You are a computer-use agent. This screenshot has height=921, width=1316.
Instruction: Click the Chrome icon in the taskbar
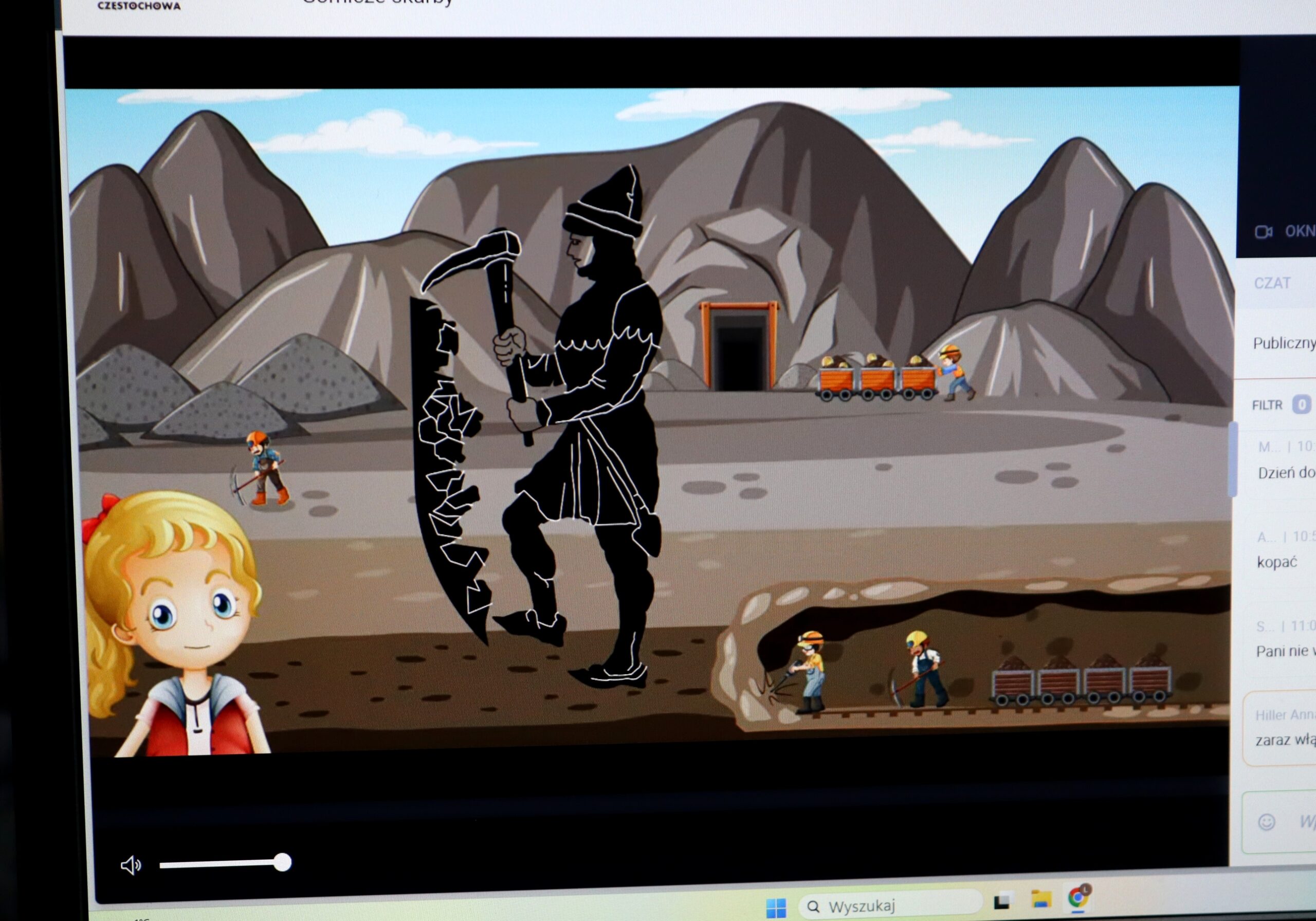coord(1078,897)
